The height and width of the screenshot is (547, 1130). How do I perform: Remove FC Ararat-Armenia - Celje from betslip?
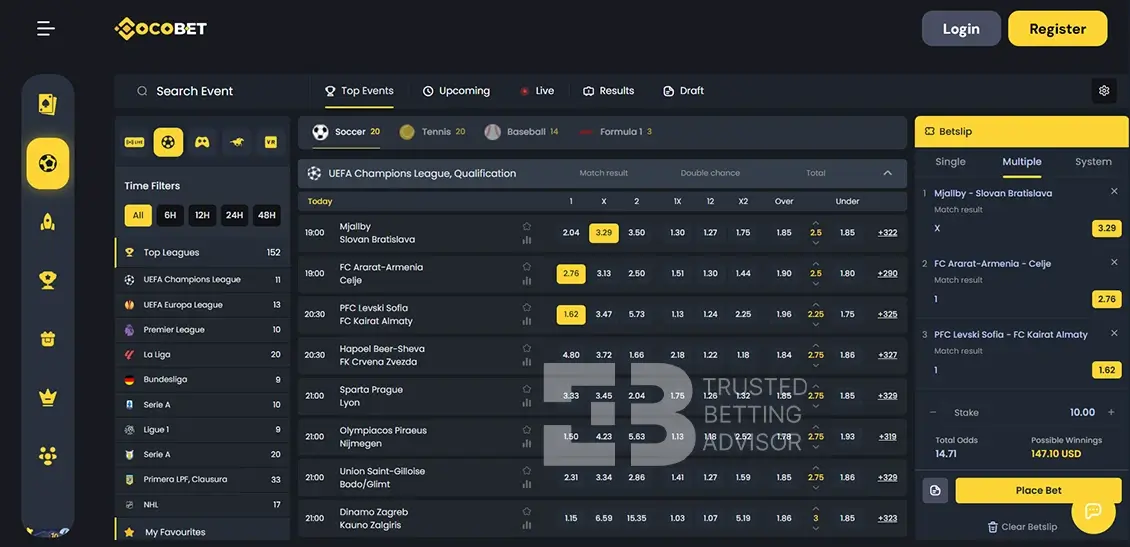tap(1114, 262)
